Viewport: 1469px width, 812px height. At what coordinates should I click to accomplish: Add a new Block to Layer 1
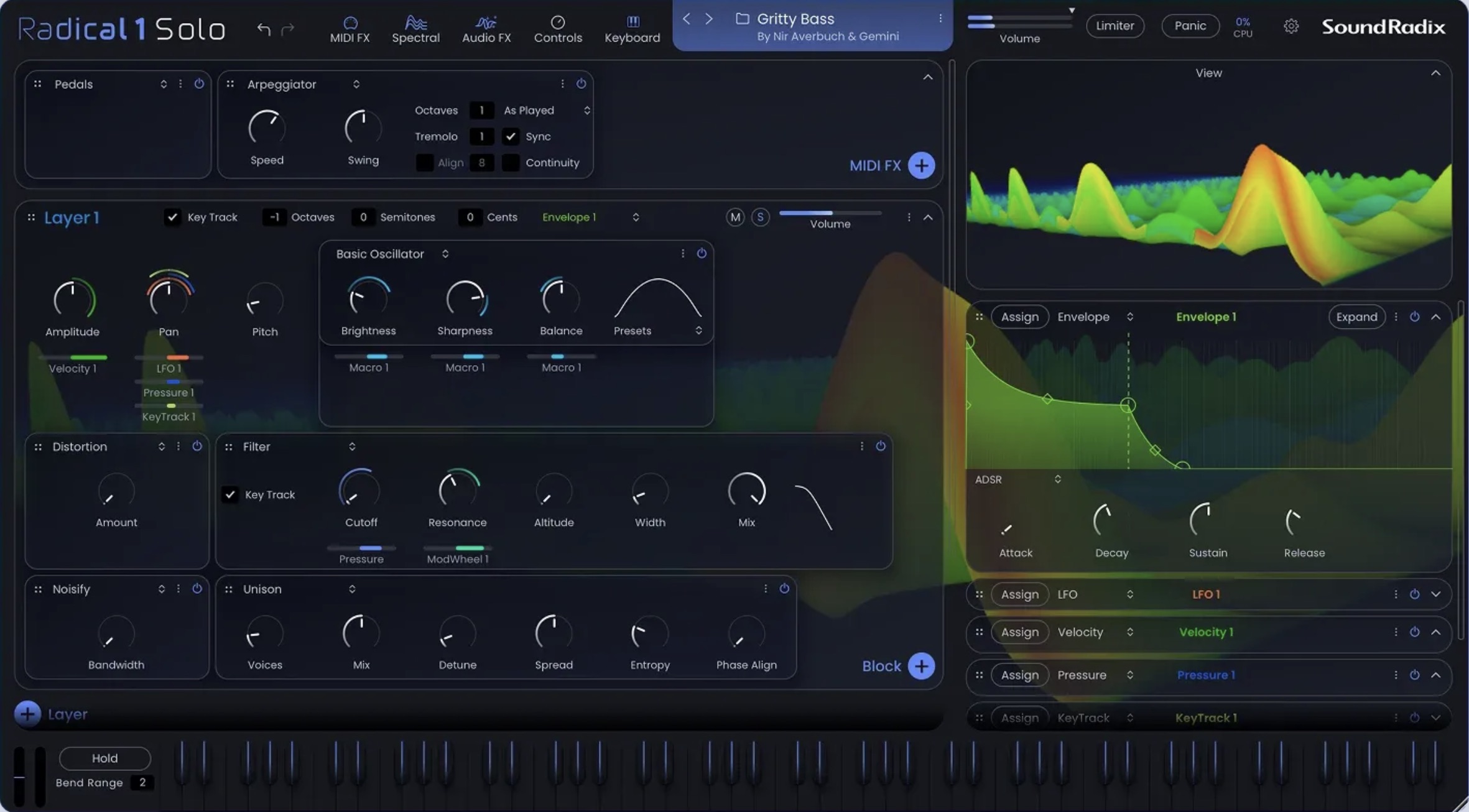click(921, 666)
